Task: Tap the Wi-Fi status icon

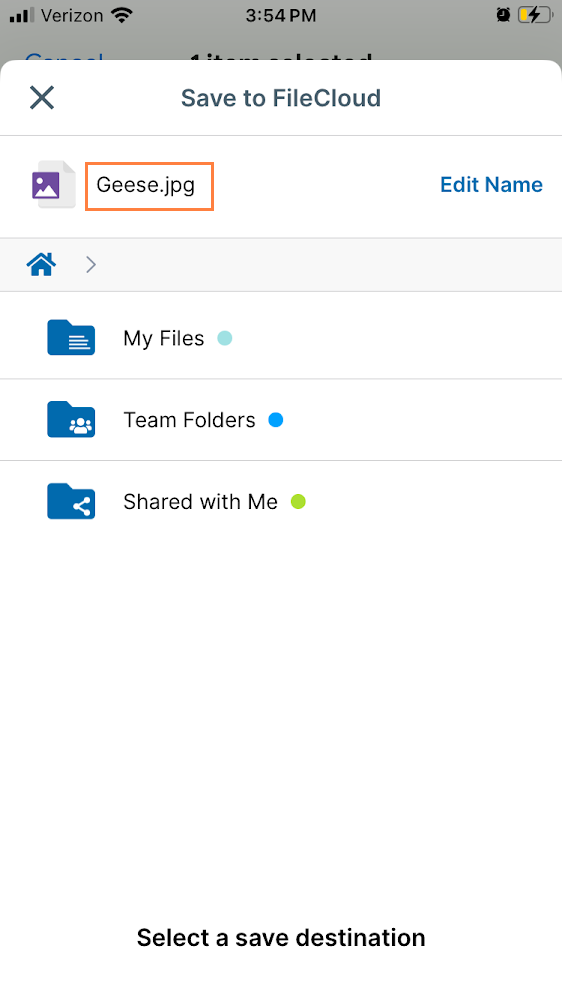Action: tap(121, 15)
